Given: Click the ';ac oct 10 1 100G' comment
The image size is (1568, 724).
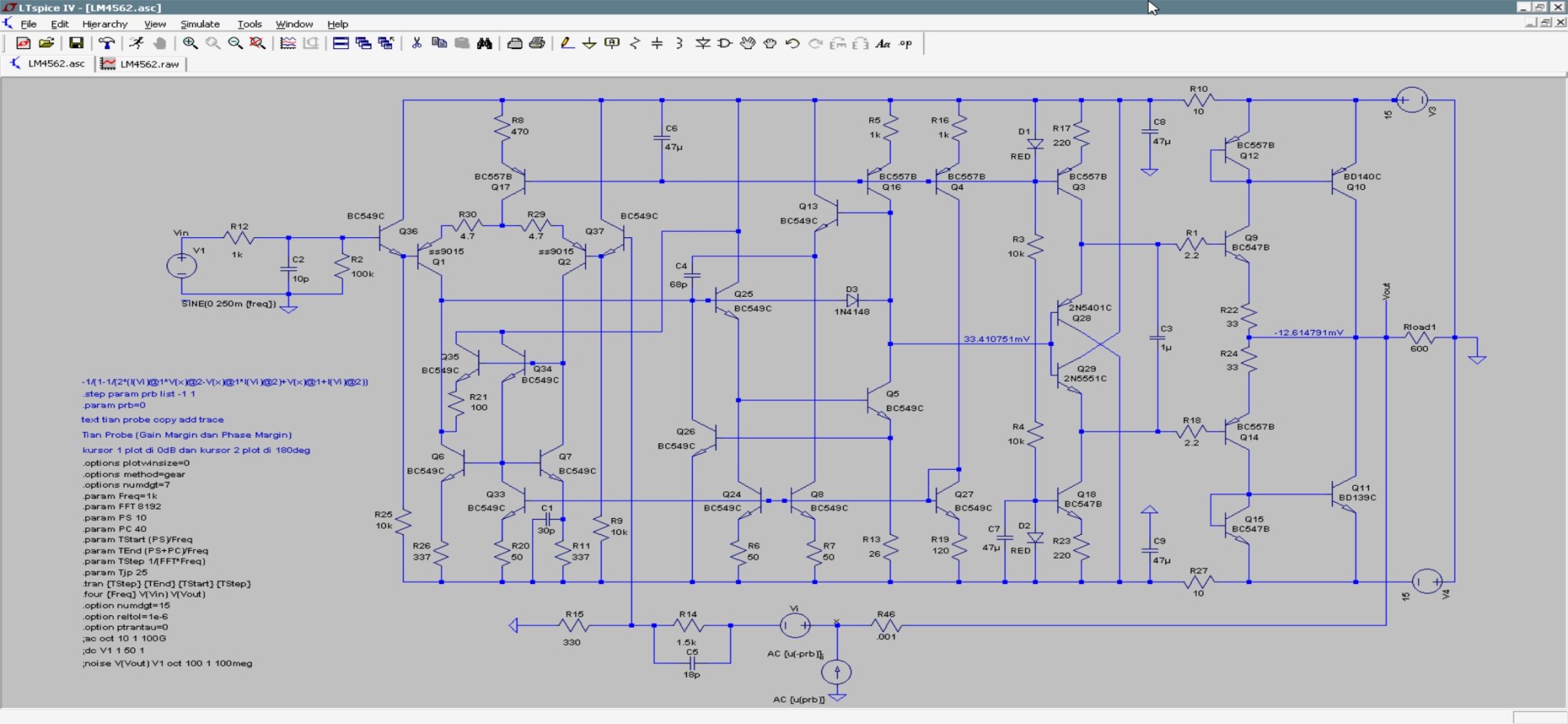Looking at the screenshot, I should [124, 638].
